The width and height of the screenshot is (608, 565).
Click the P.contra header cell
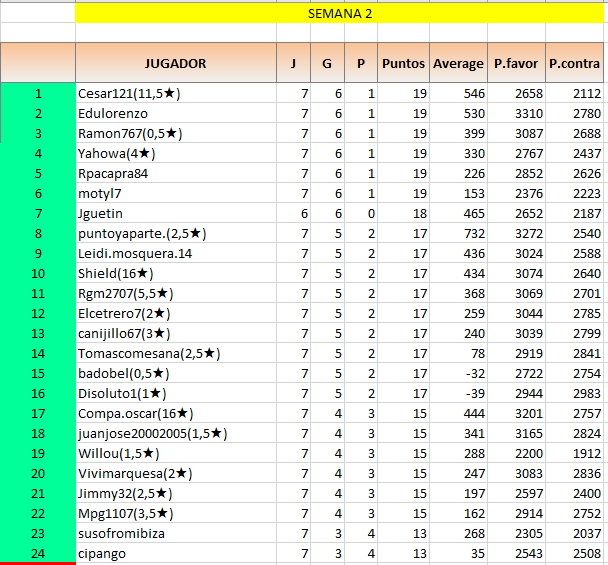pos(574,63)
